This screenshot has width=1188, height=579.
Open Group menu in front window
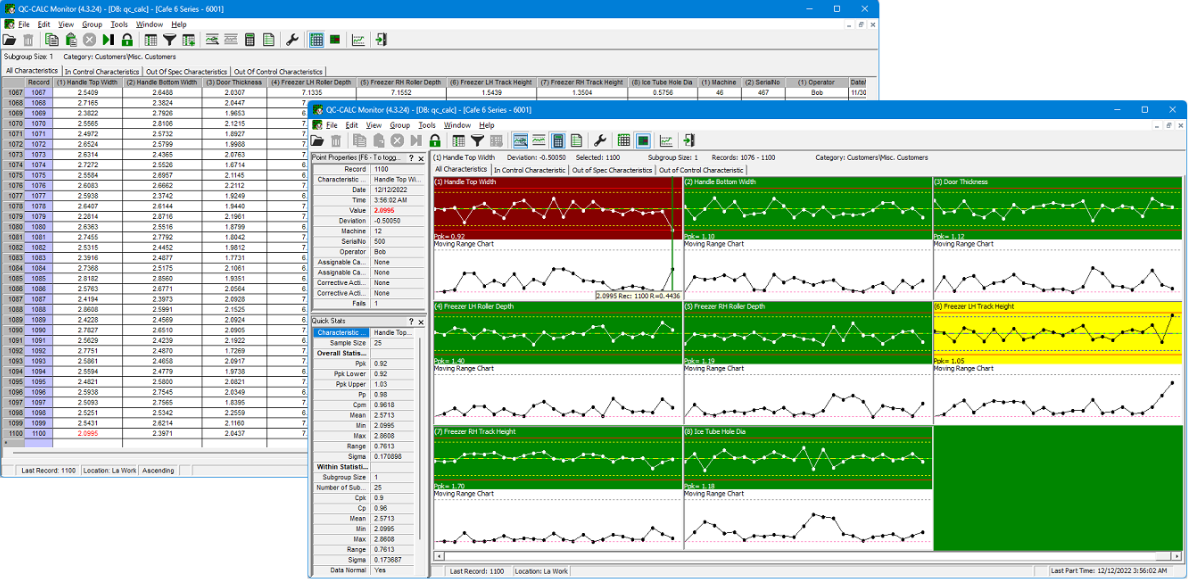(399, 125)
